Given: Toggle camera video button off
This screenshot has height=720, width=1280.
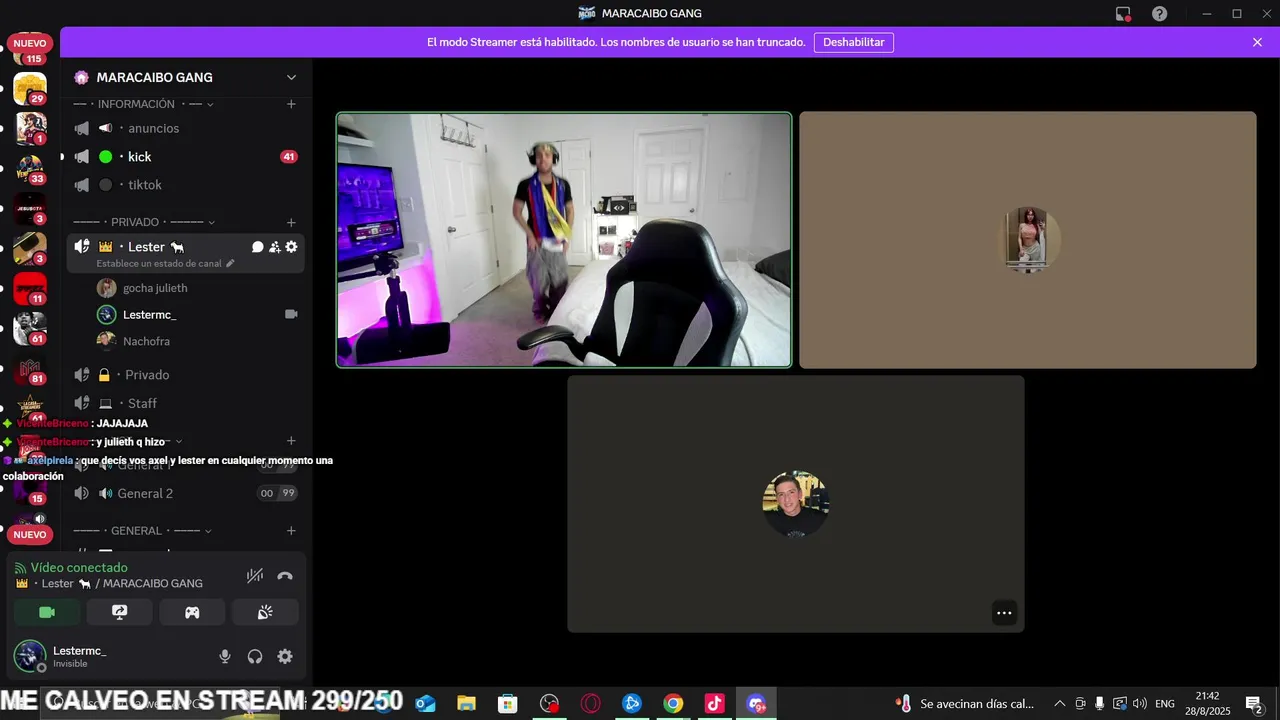Looking at the screenshot, I should (x=47, y=612).
